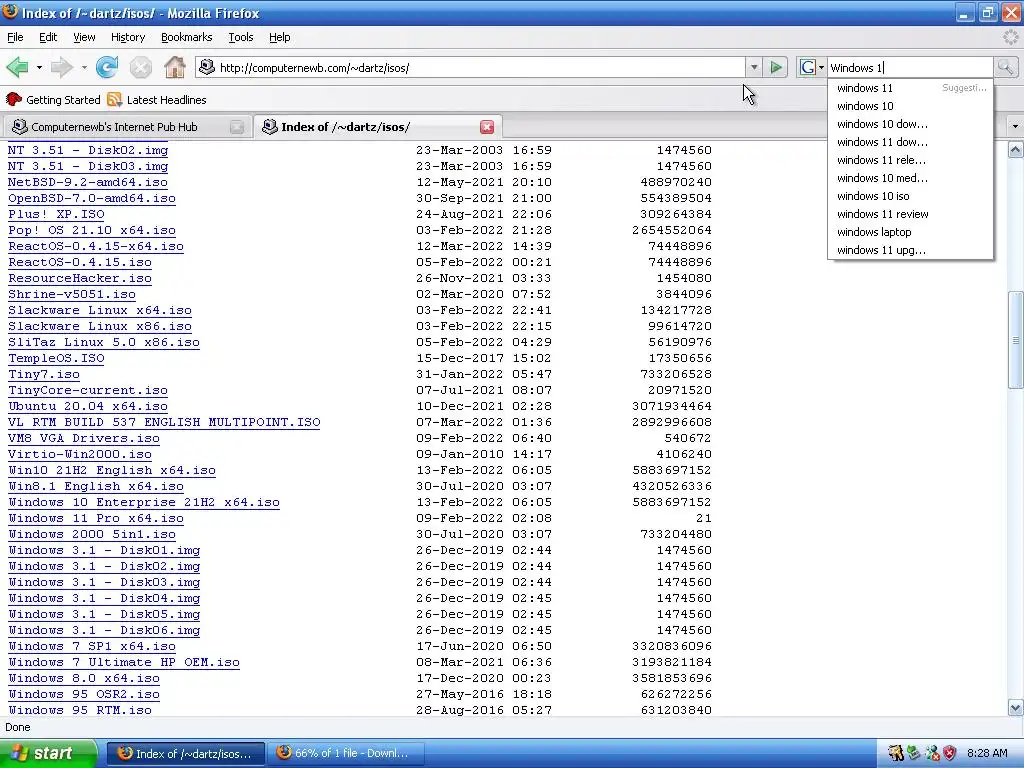The width and height of the screenshot is (1024, 768).
Task: Open the 66% of 1 file Downloads taskbar button
Action: click(x=346, y=753)
